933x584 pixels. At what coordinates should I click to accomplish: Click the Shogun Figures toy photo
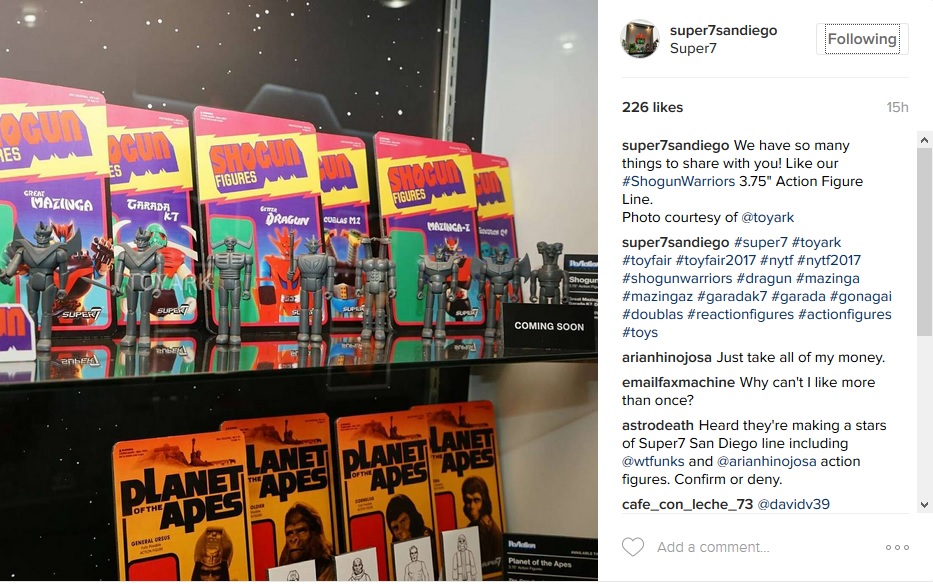299,291
